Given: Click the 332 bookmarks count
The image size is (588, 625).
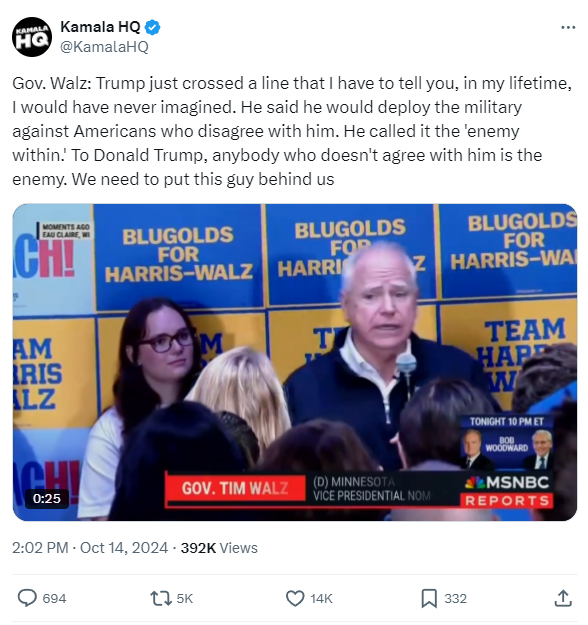Looking at the screenshot, I should pos(455,598).
